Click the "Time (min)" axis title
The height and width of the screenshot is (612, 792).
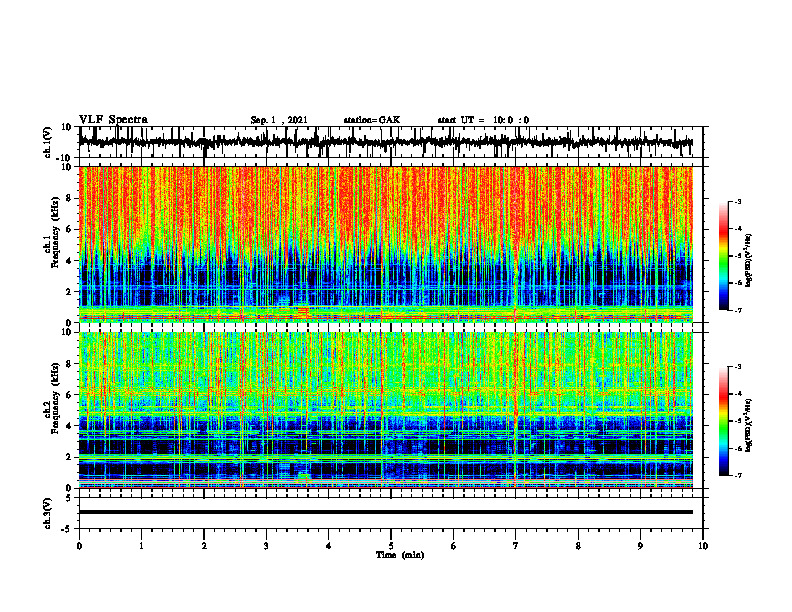point(400,554)
